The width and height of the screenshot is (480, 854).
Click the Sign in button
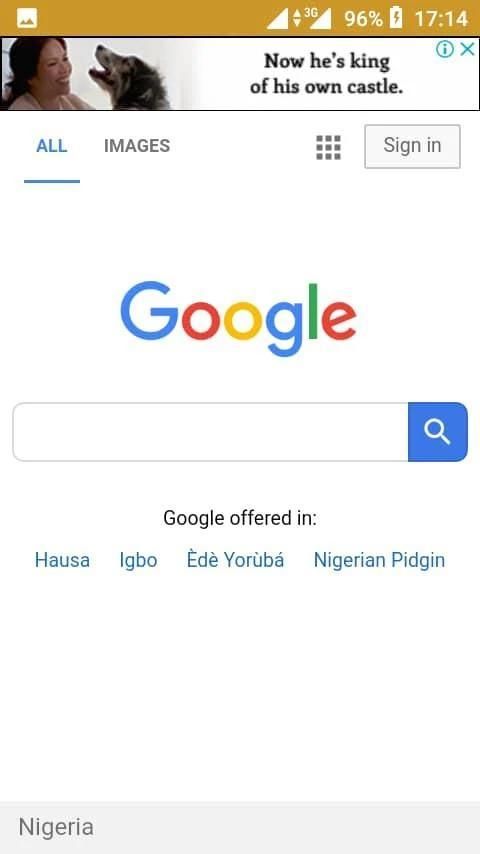pyautogui.click(x=412, y=146)
